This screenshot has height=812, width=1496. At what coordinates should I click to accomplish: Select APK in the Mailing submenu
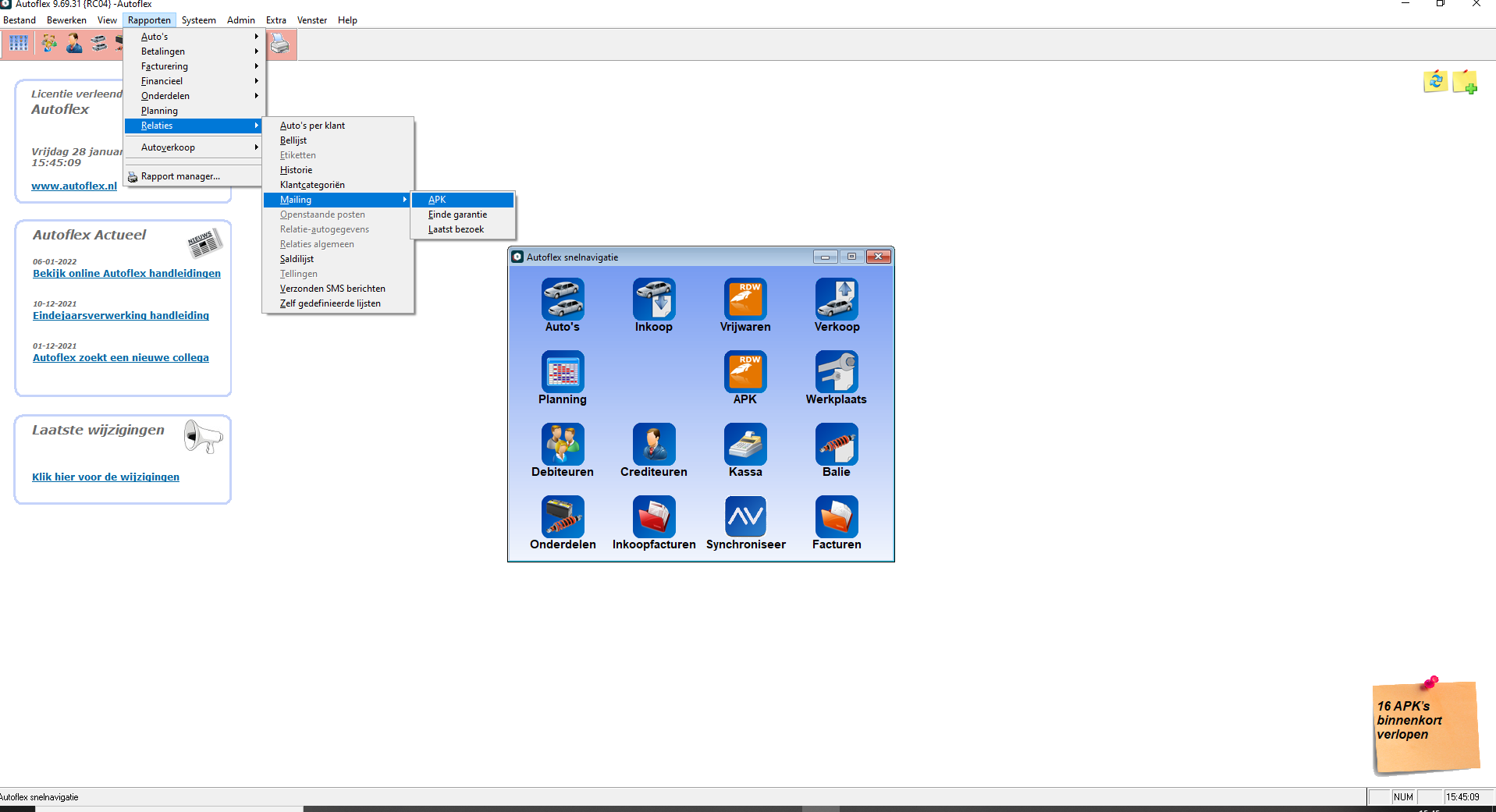(463, 200)
